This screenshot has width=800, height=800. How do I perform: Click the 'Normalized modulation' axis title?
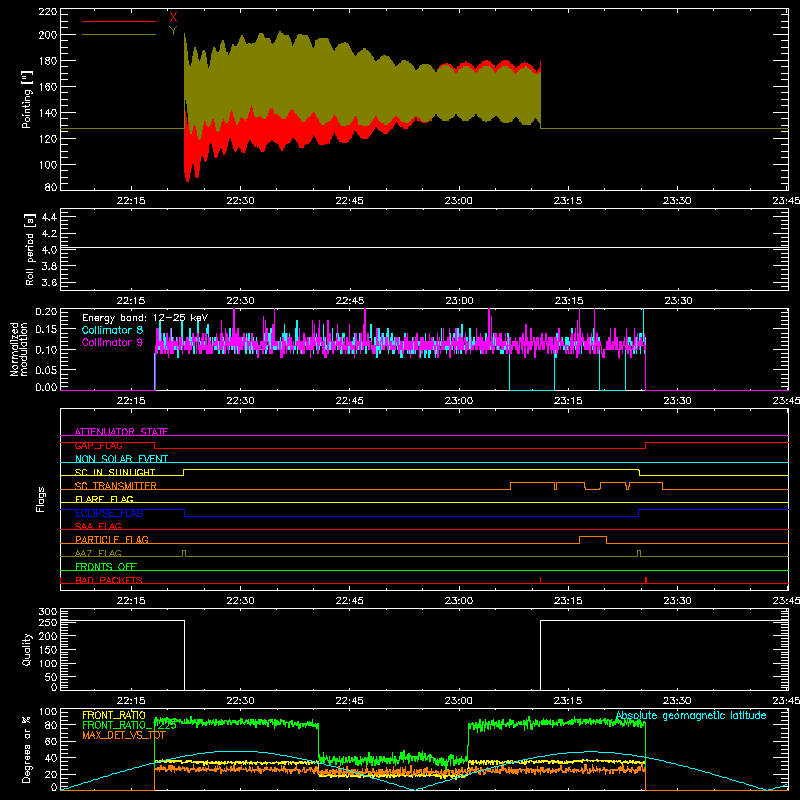pos(19,349)
